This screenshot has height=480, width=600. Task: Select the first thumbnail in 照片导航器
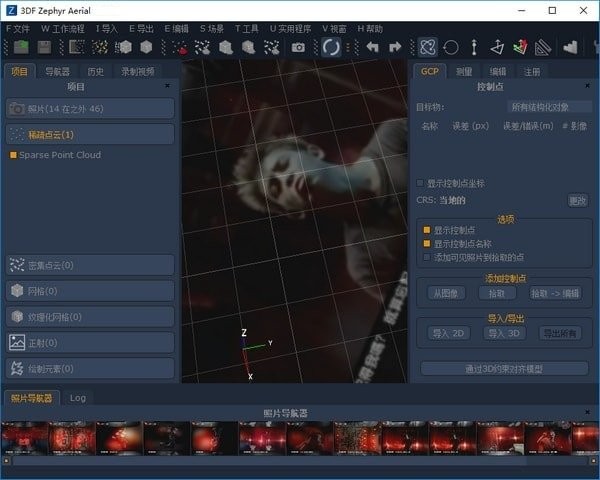[x=25, y=437]
